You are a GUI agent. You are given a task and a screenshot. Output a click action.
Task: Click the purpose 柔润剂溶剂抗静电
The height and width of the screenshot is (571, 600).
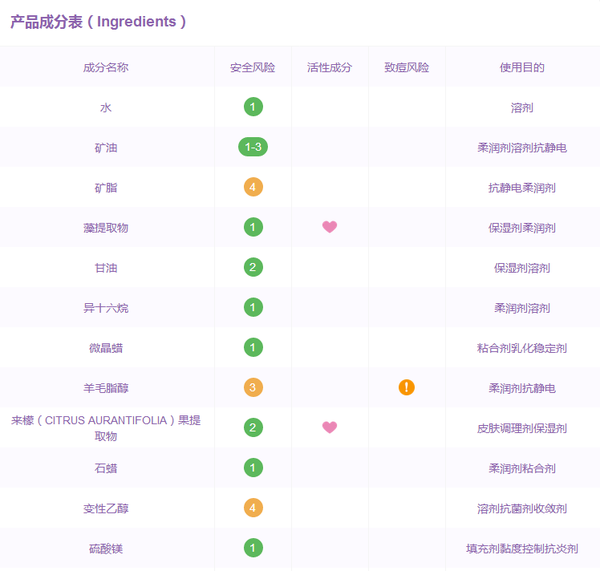point(522,148)
